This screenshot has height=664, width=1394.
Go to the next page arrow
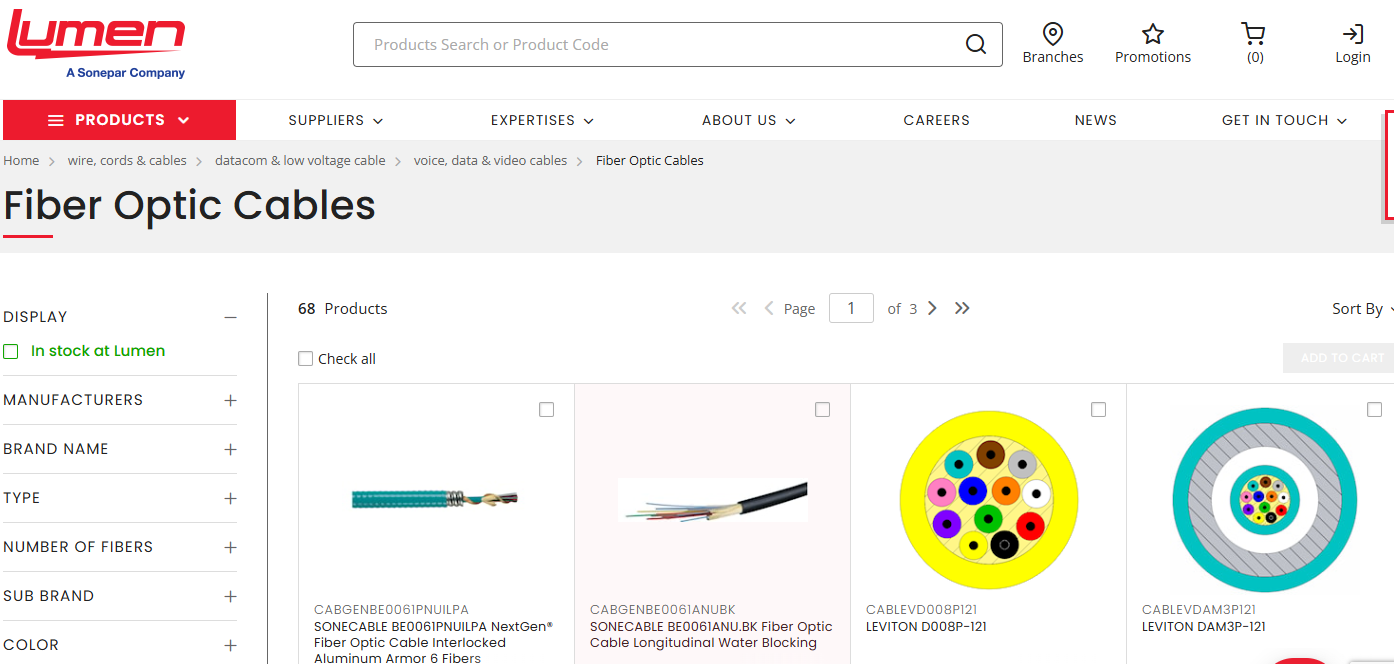(x=932, y=308)
